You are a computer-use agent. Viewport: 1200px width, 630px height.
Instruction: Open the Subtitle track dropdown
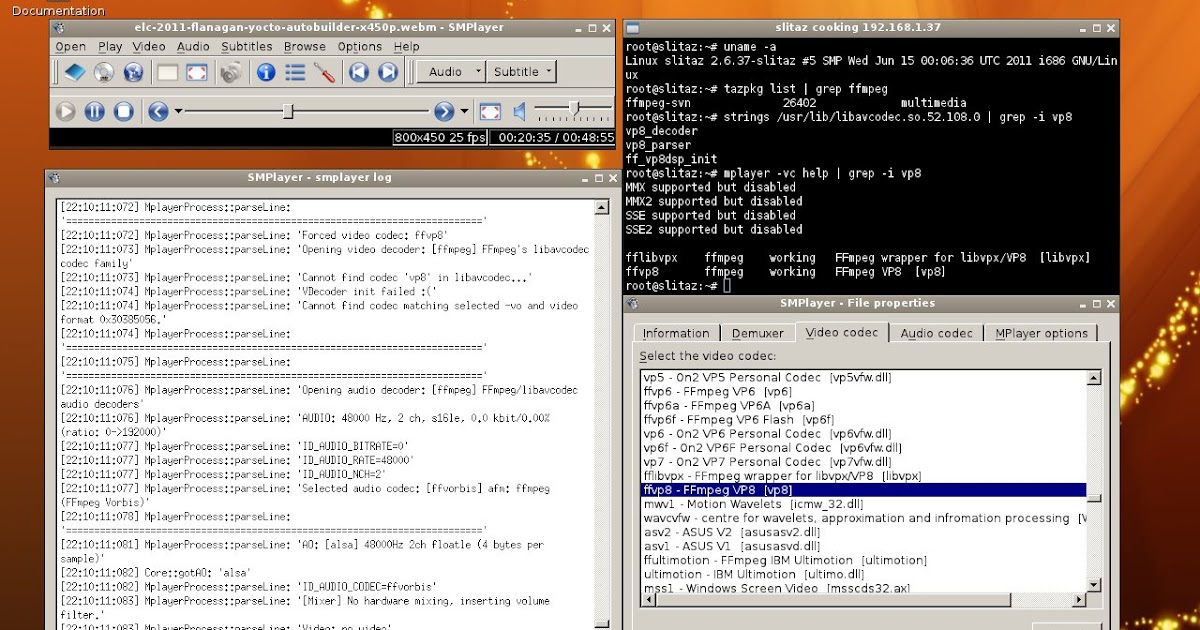point(522,72)
